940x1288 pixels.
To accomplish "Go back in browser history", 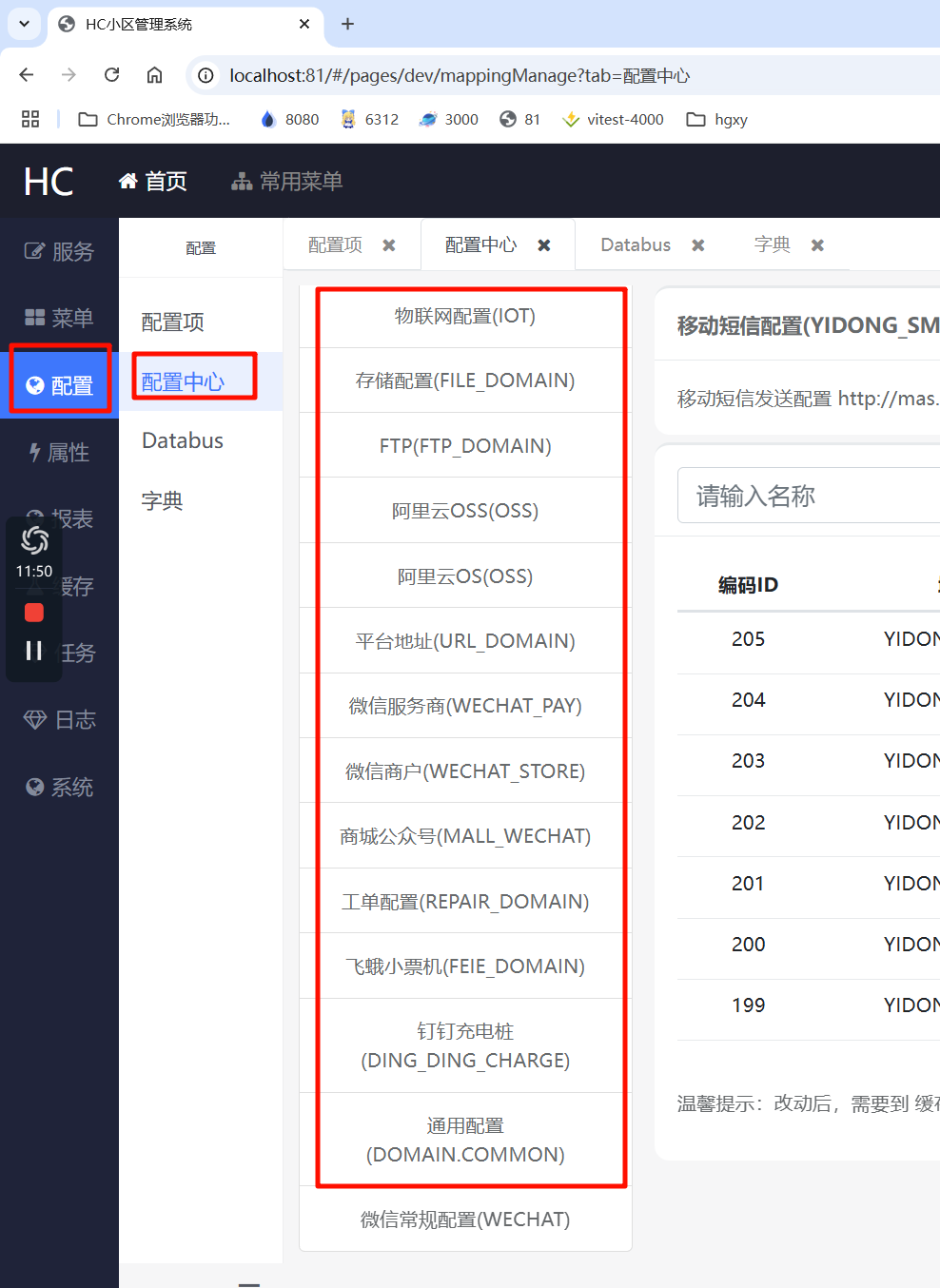I will coord(27,75).
